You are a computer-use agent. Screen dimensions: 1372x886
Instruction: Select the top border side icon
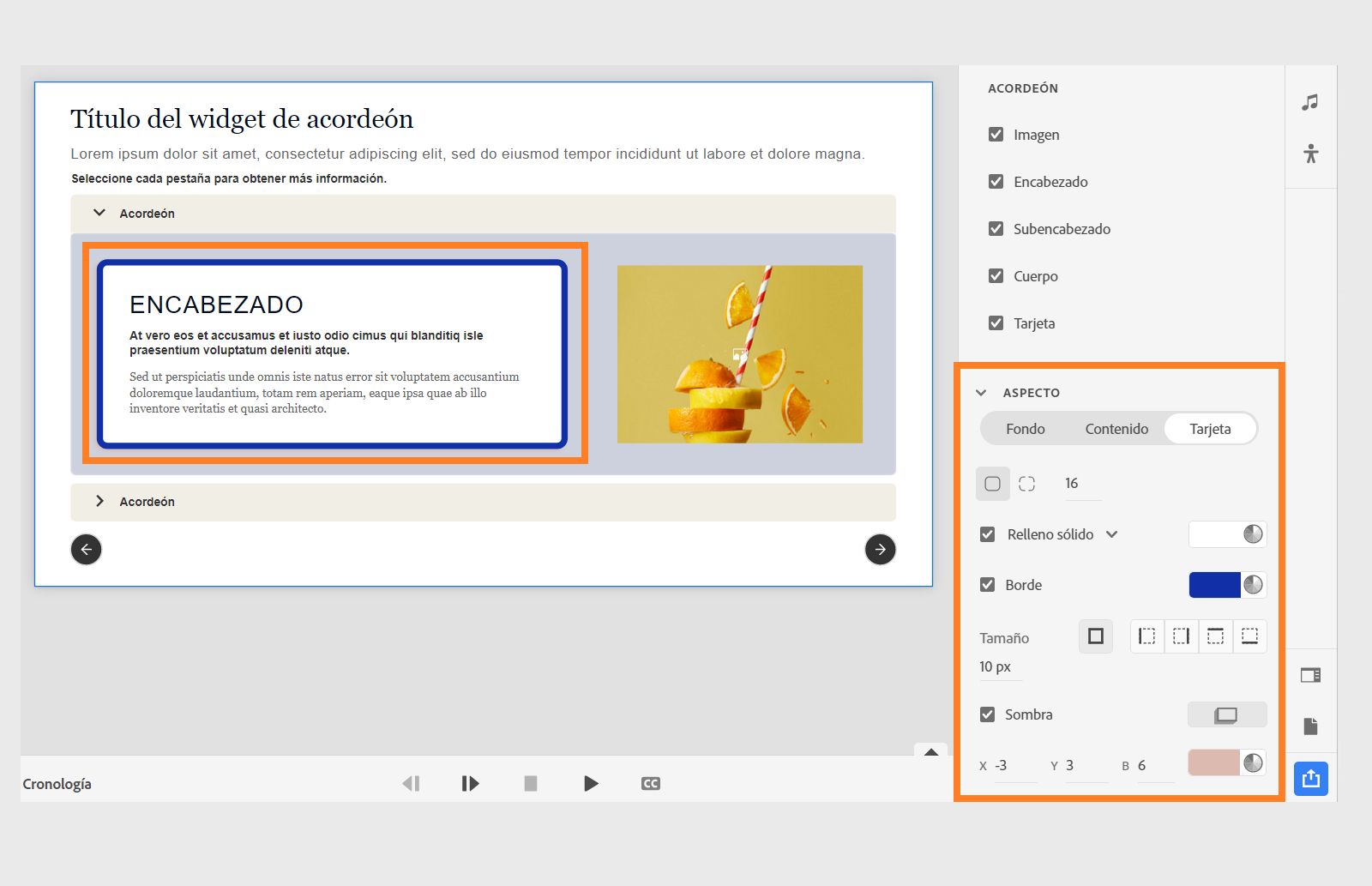[1215, 636]
